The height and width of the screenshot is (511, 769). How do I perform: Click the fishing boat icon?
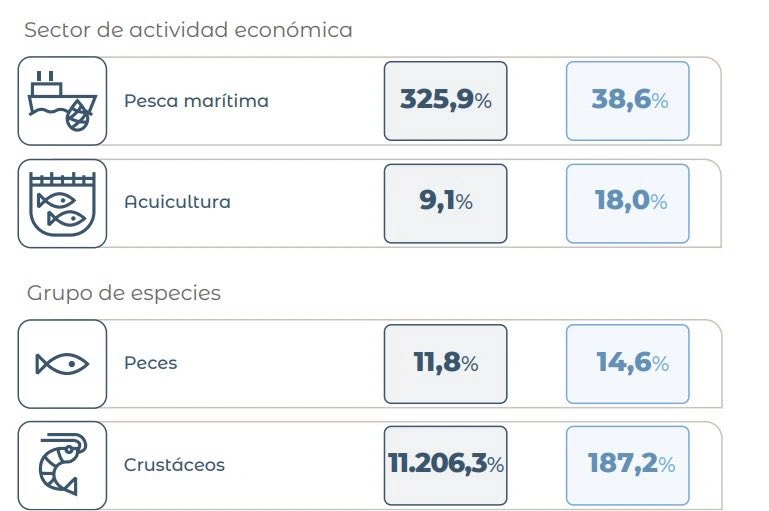(x=62, y=101)
